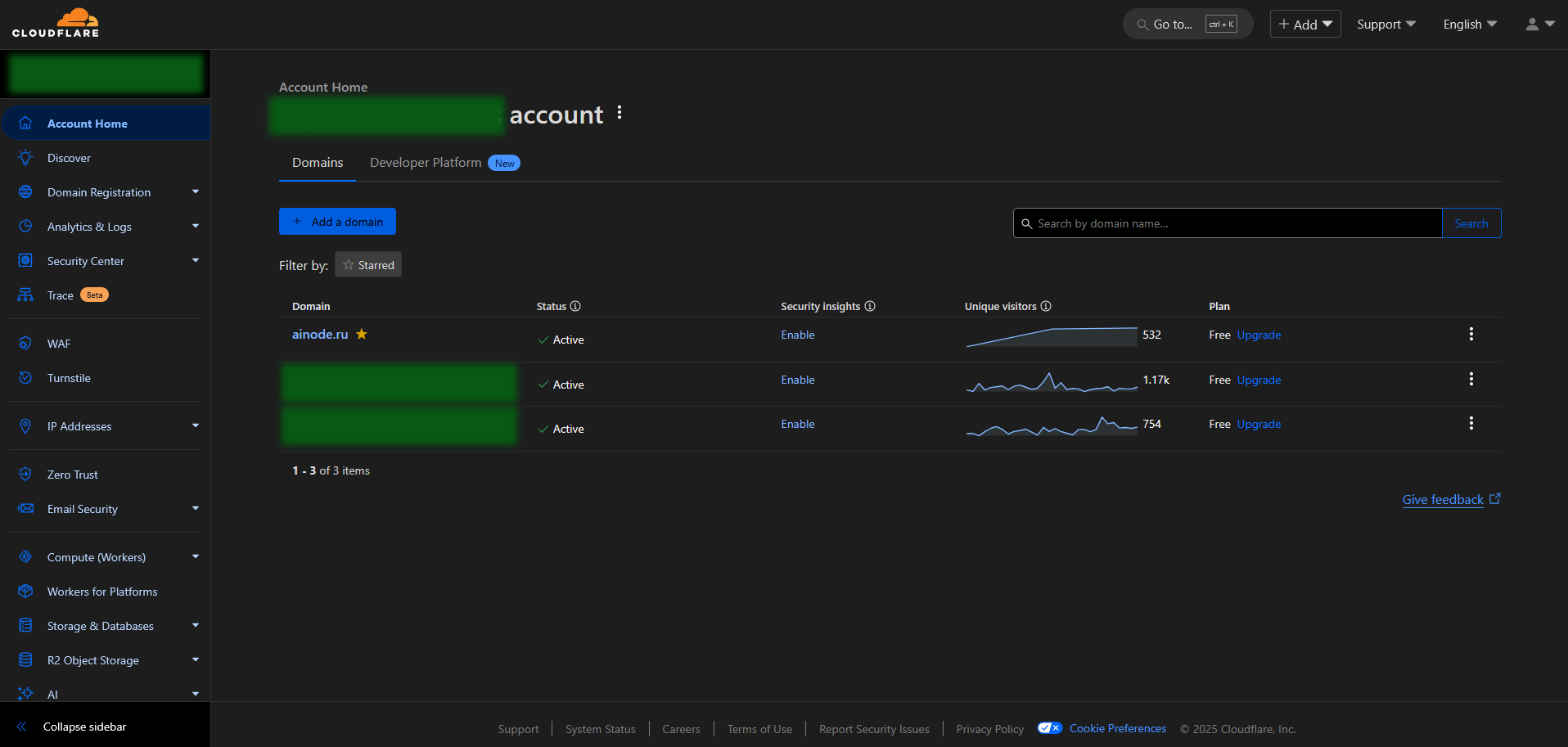Click the Zero Trust icon
Screen dimensions: 1568x747
[25, 474]
